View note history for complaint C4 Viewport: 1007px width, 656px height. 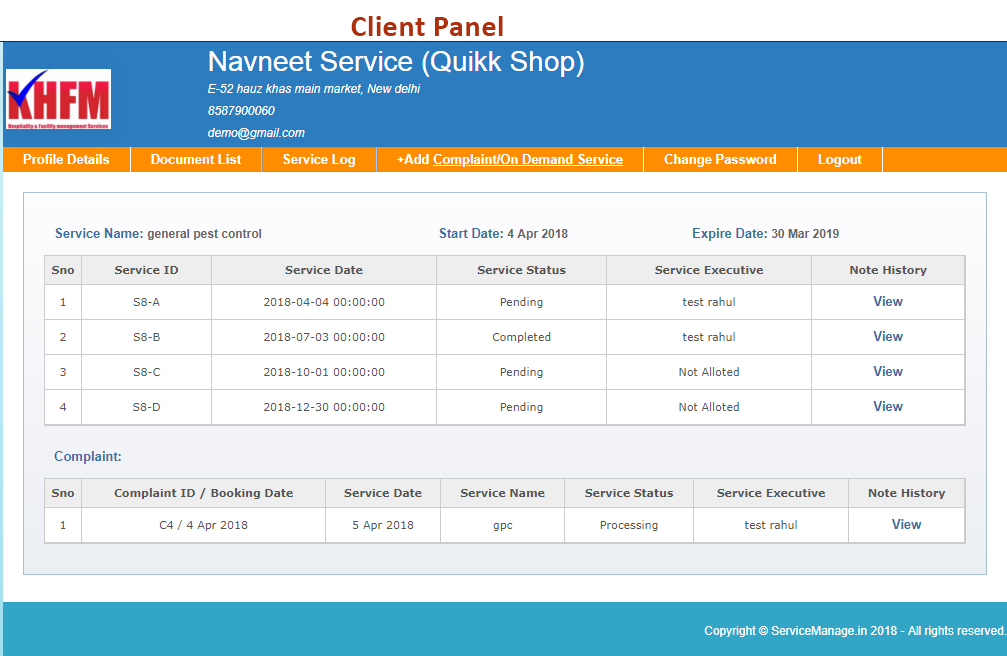[906, 524]
